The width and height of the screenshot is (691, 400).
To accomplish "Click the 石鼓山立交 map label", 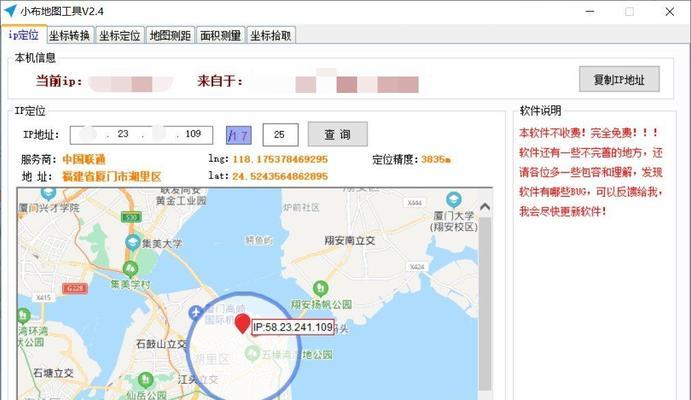I will pos(161,344).
